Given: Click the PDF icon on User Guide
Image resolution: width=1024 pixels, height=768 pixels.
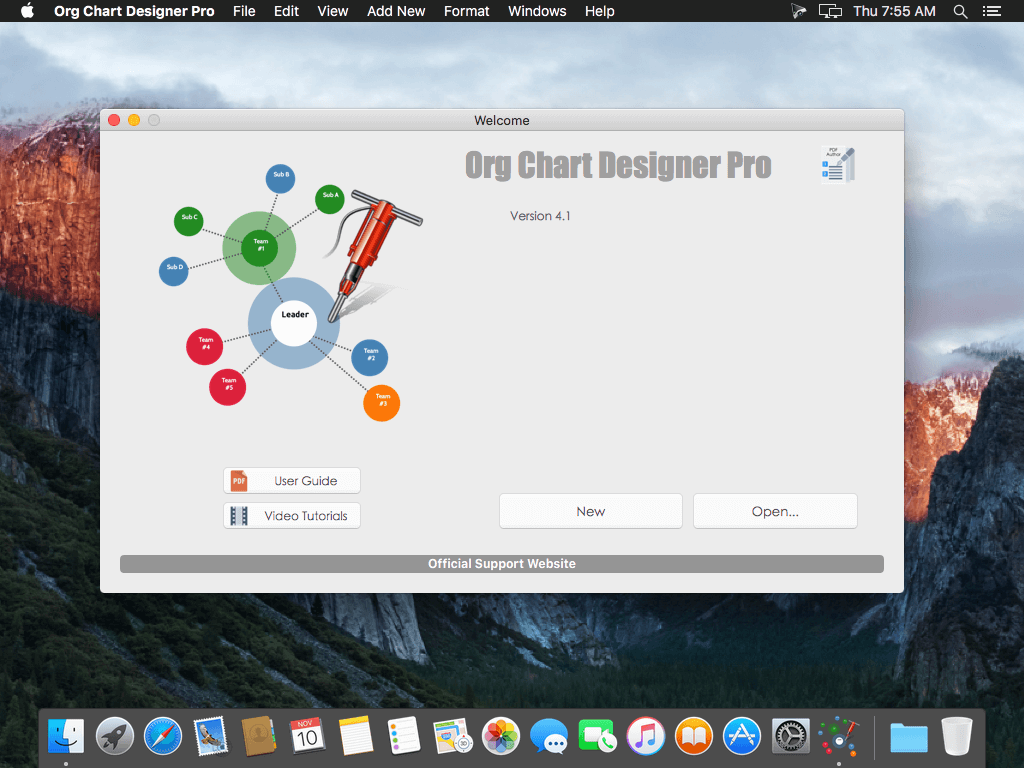Looking at the screenshot, I should [x=239, y=481].
